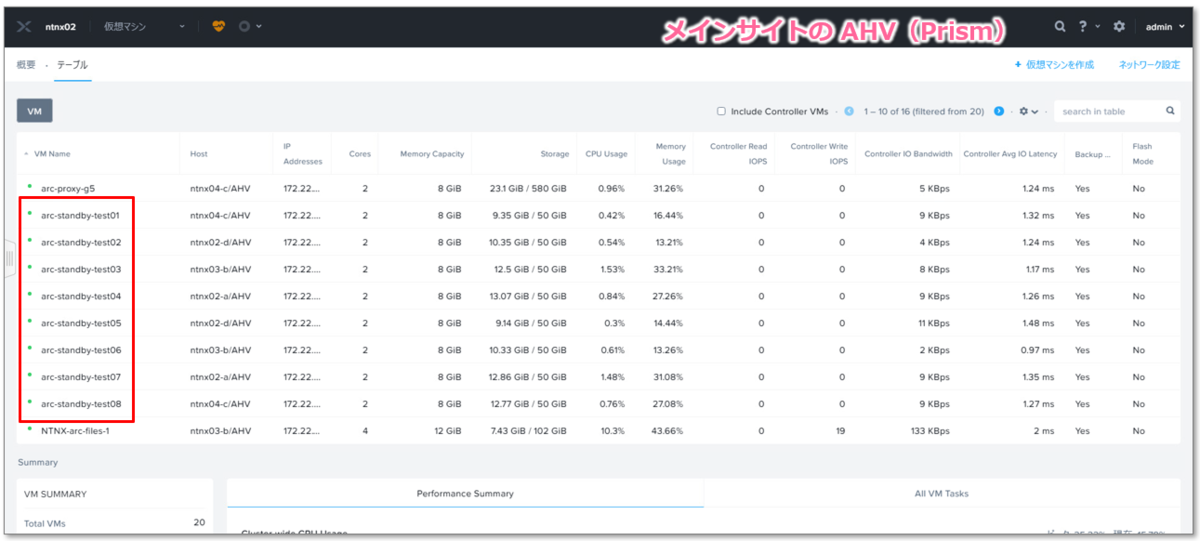Open the table settings gear dropdown
The image size is (1200, 541).
(x=1028, y=111)
